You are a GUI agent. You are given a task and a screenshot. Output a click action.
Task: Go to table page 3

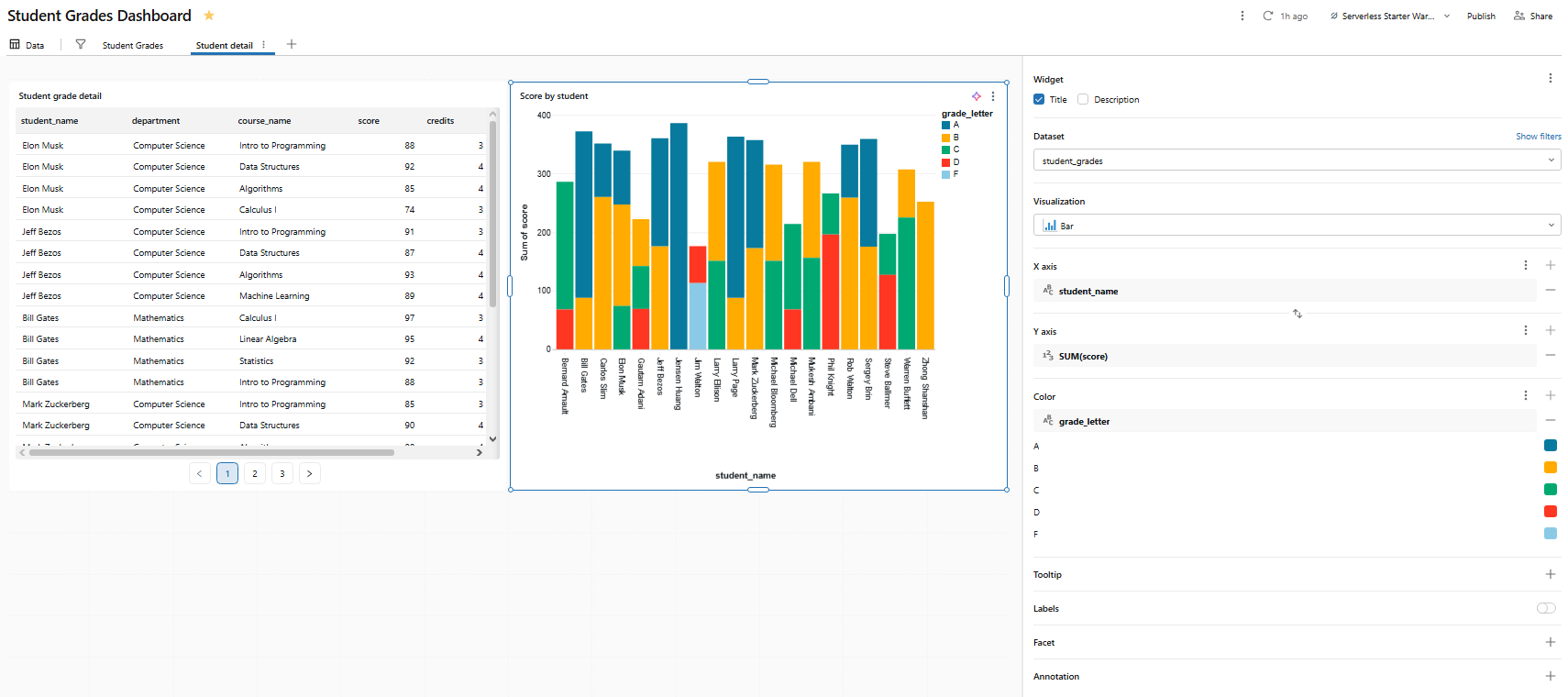(x=282, y=473)
